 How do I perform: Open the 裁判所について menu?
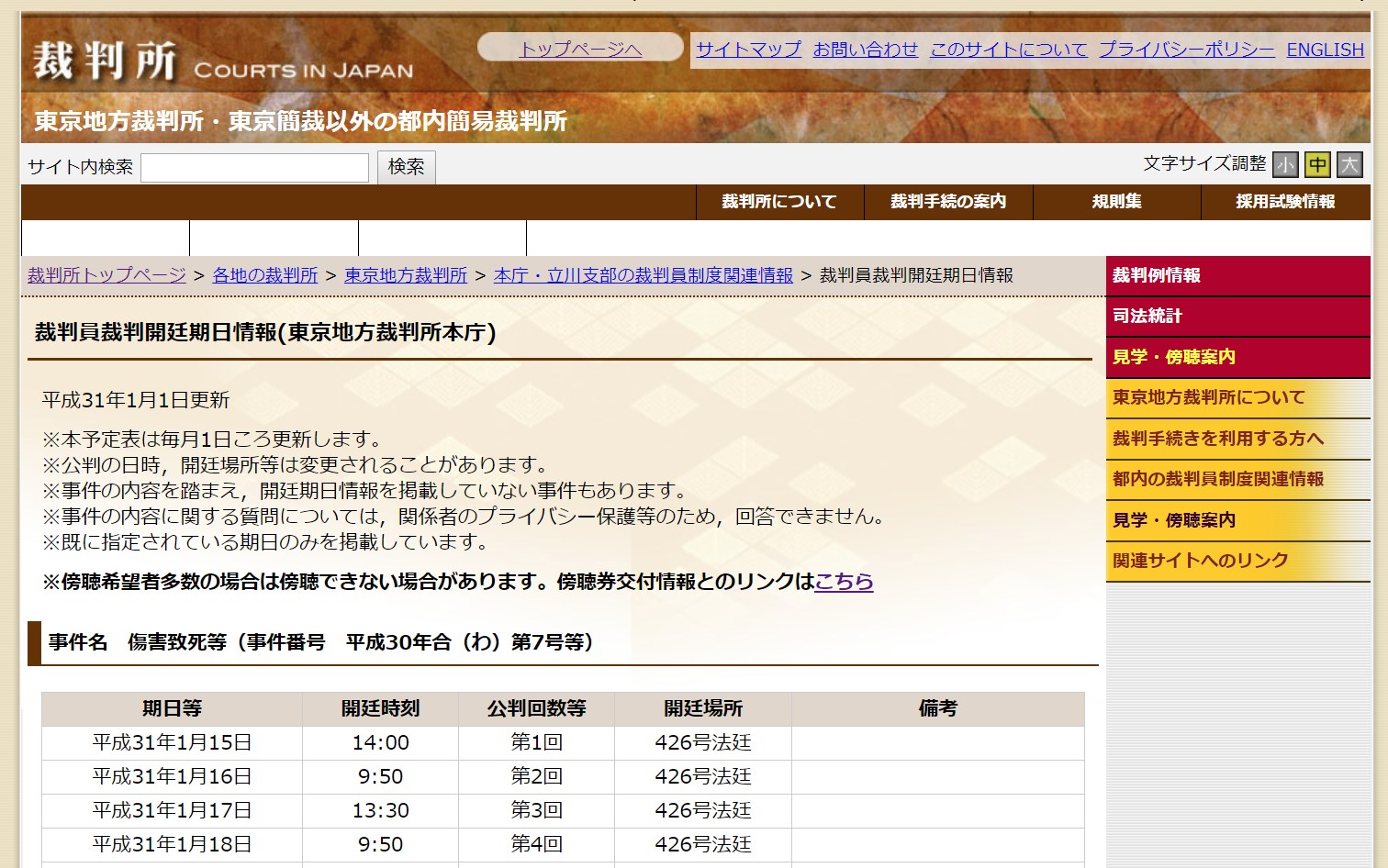coord(779,202)
